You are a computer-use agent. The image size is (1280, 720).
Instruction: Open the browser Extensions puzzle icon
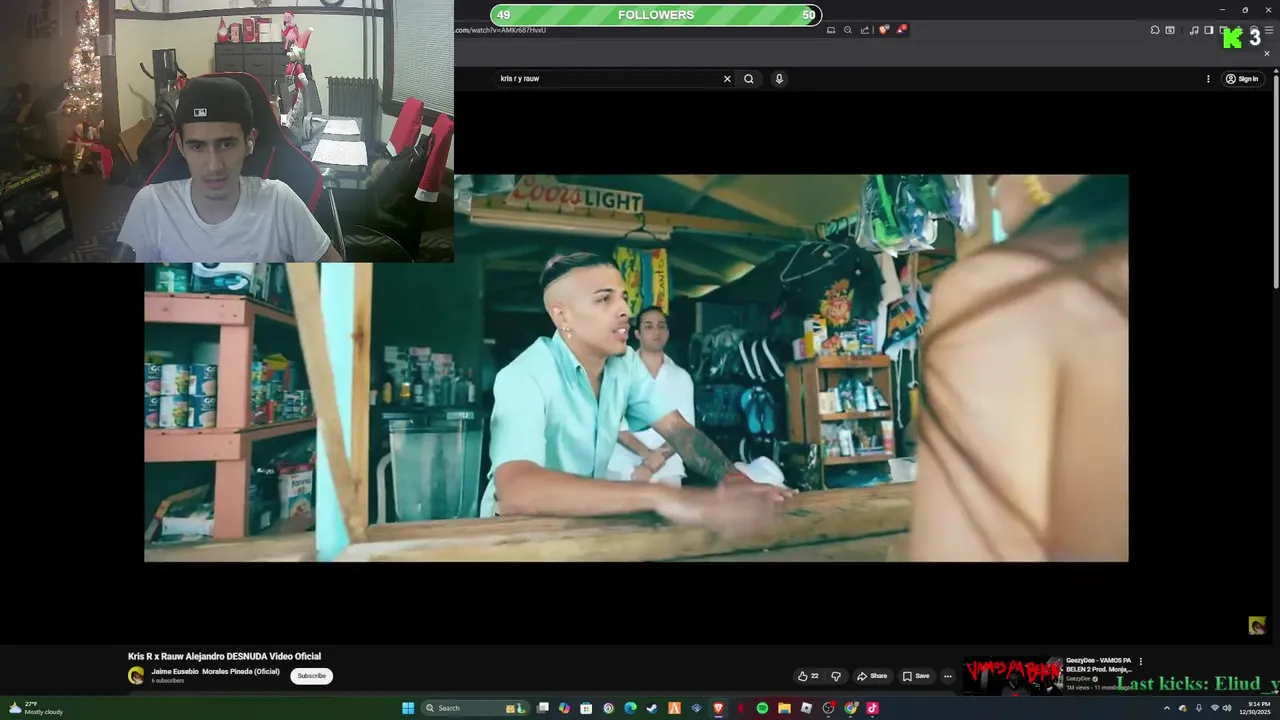point(1155,30)
